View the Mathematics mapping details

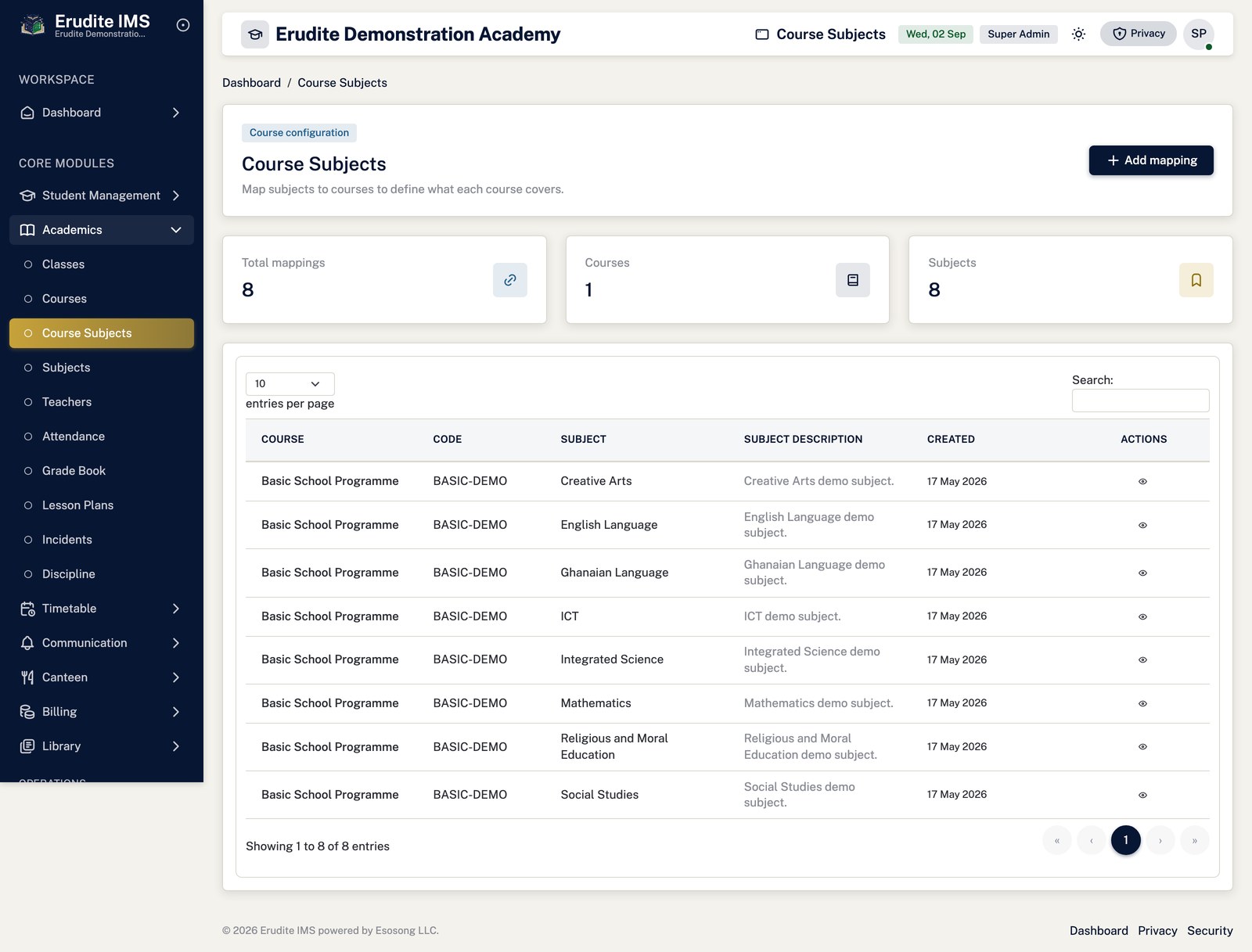click(1142, 704)
